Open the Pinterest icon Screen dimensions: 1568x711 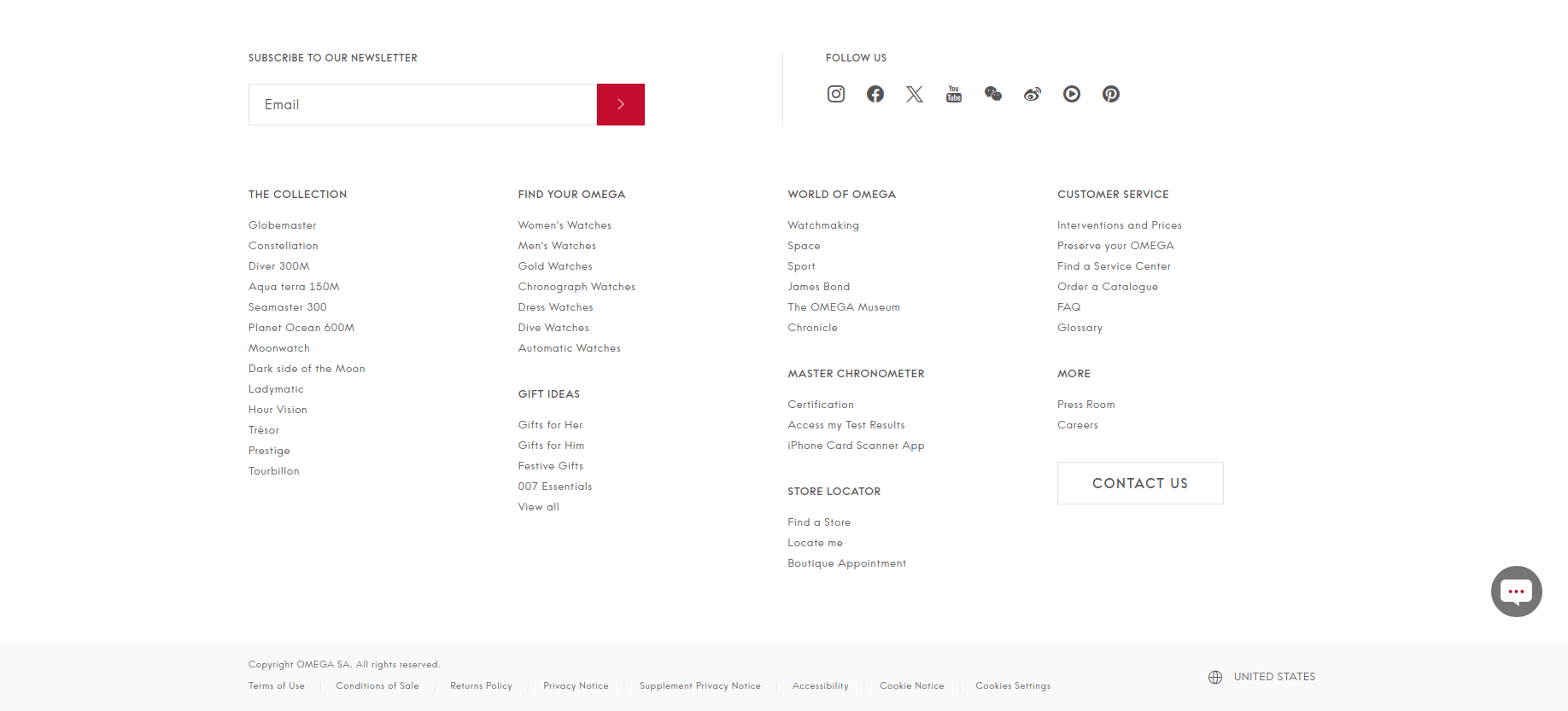click(x=1111, y=94)
